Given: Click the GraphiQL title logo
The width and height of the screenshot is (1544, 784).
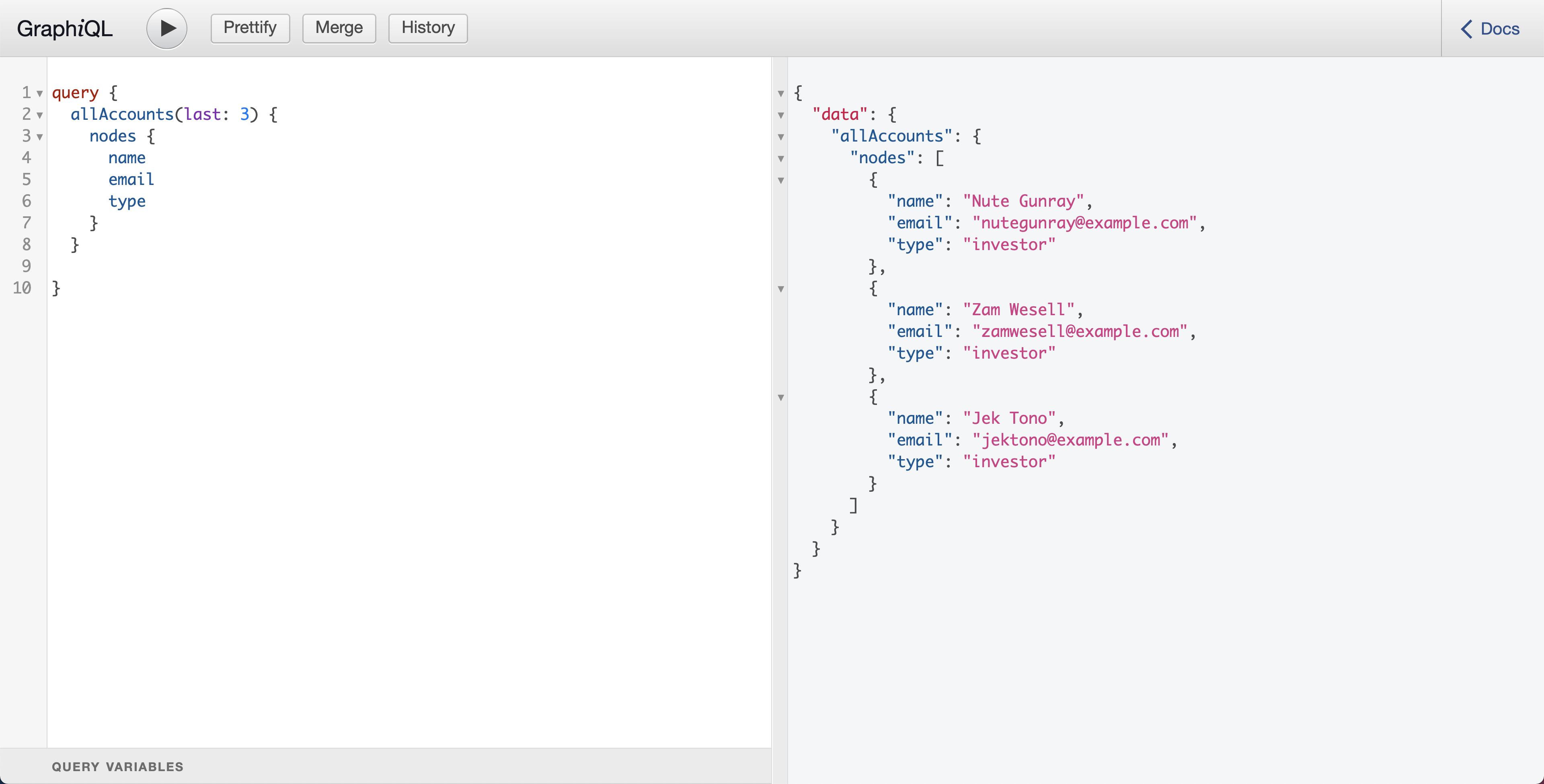Looking at the screenshot, I should tap(65, 29).
